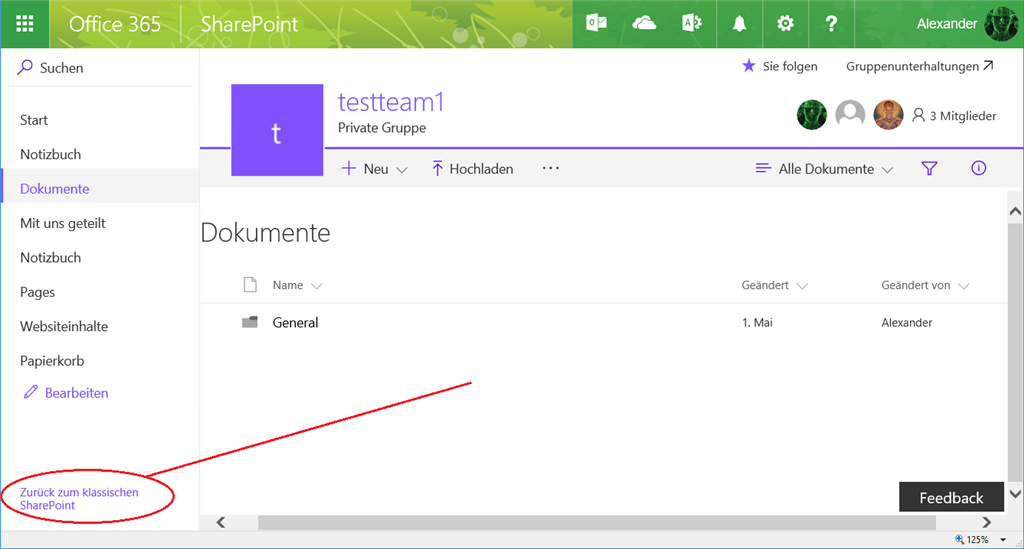The height and width of the screenshot is (549, 1024).
Task: Open Websiteinhalte
Action: click(x=64, y=326)
